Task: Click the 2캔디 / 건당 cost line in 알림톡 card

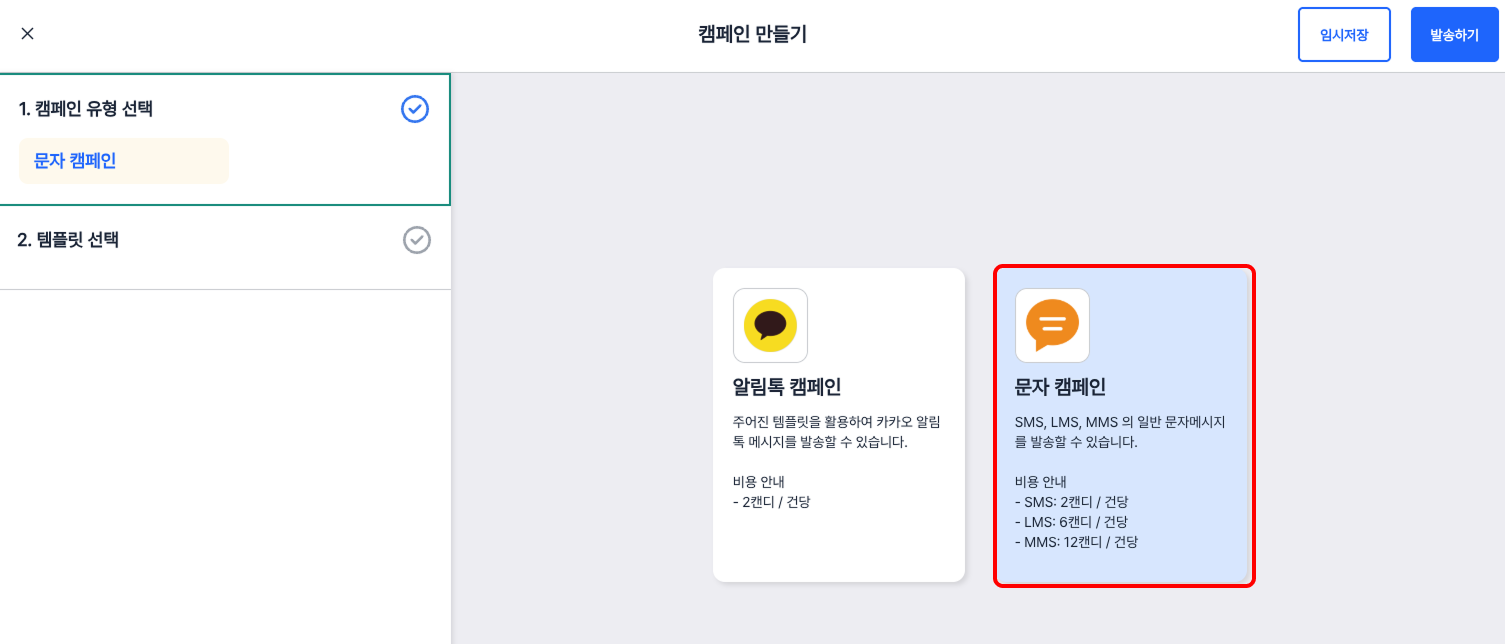Action: click(x=772, y=502)
